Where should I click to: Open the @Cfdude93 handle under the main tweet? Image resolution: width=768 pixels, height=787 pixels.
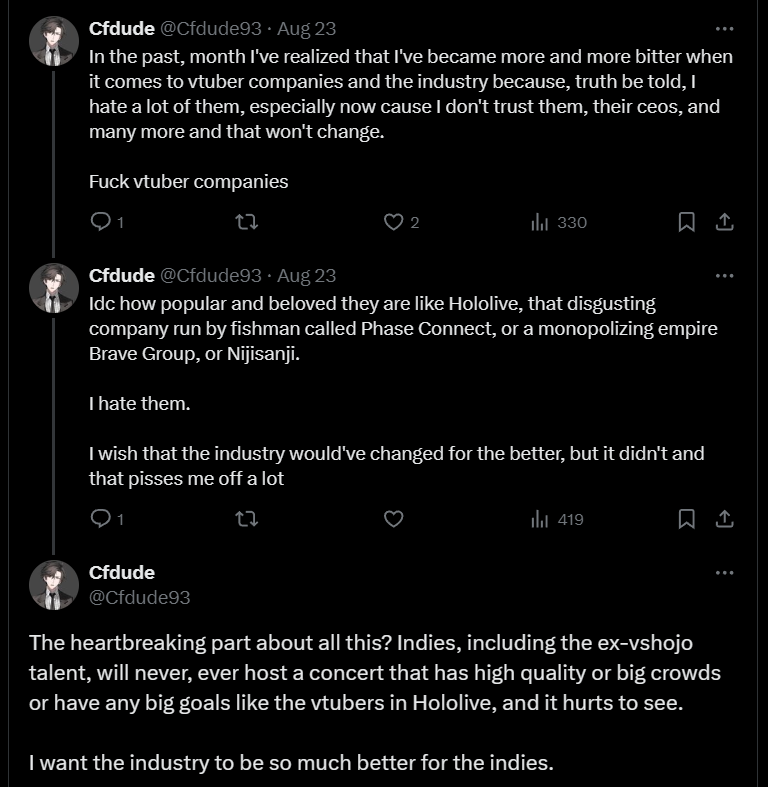(140, 597)
